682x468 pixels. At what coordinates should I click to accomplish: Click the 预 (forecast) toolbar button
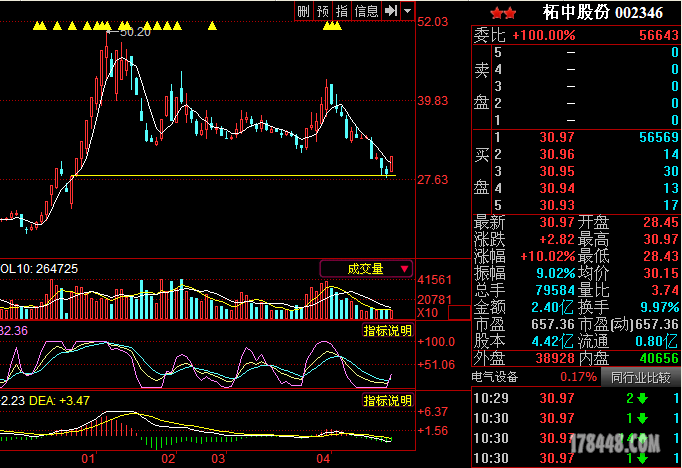click(x=322, y=11)
